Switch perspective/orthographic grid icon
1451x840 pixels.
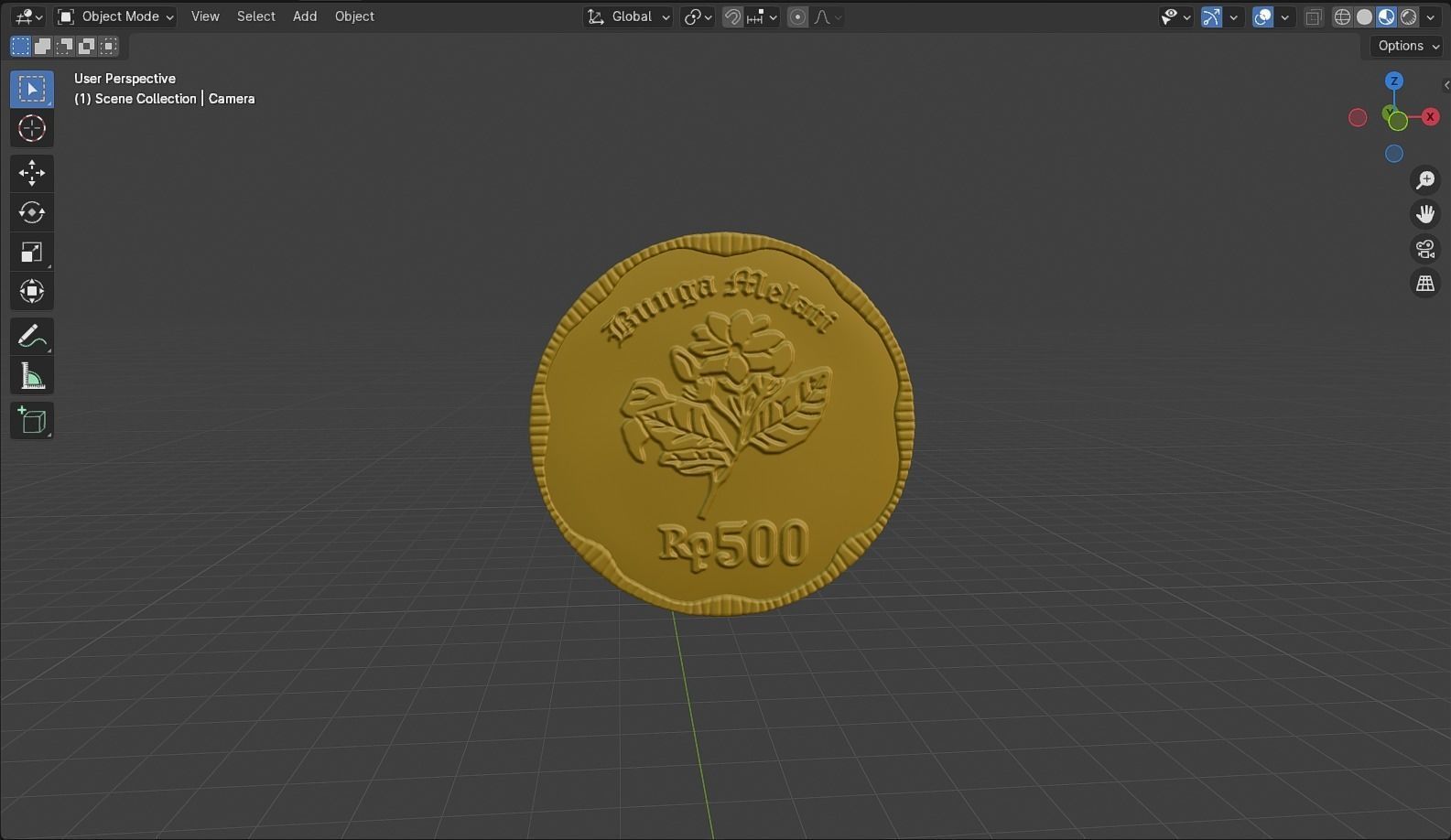tap(1425, 284)
